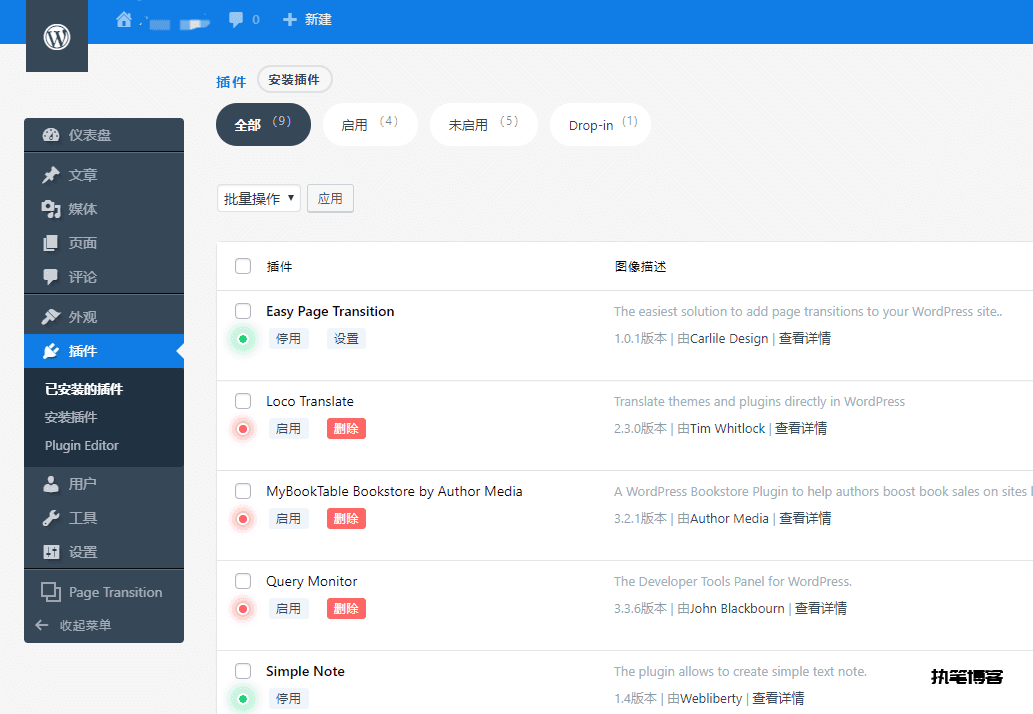Click 启用 for Query Monitor

(289, 609)
